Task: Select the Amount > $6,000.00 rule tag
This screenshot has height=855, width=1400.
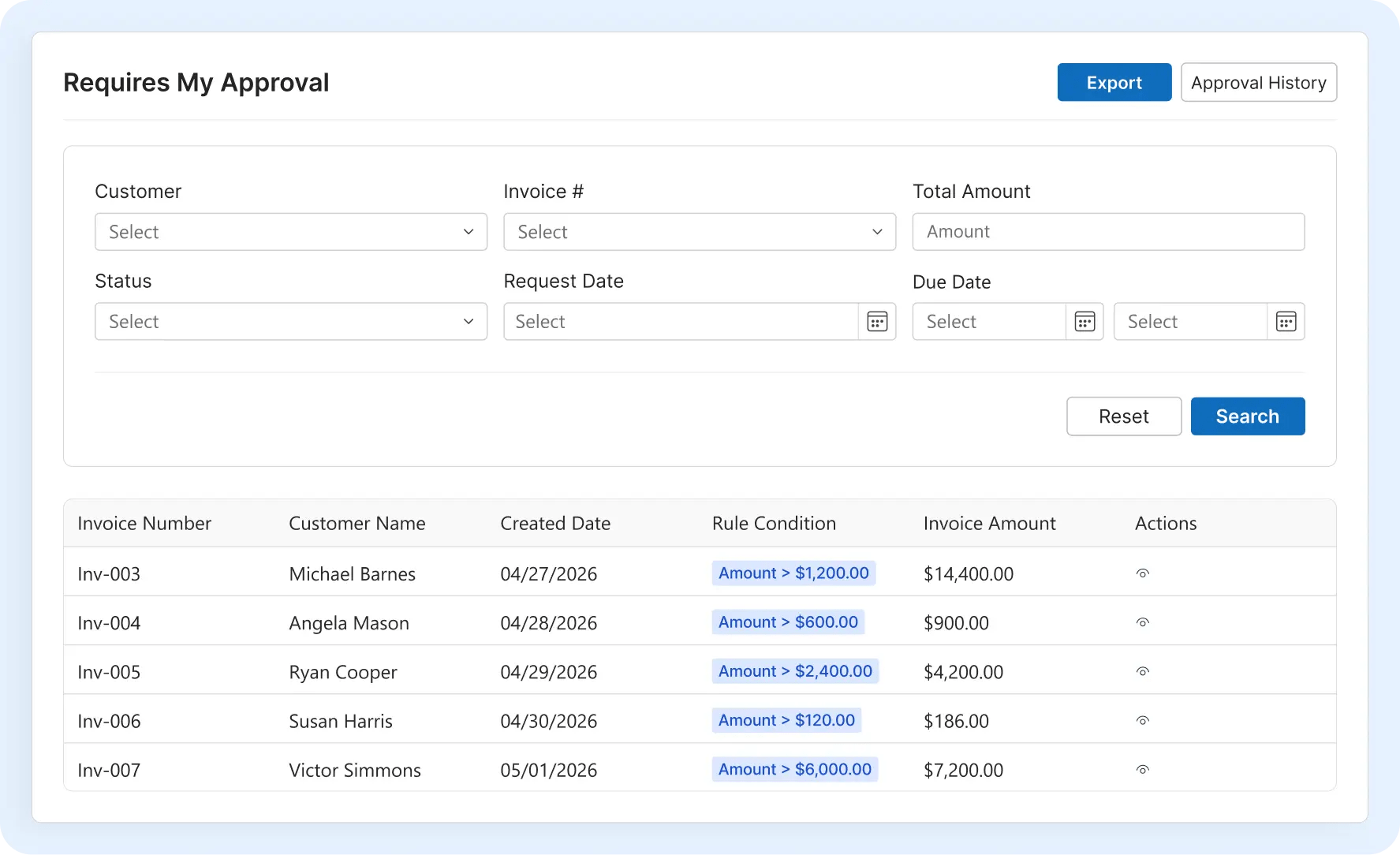Action: click(795, 769)
